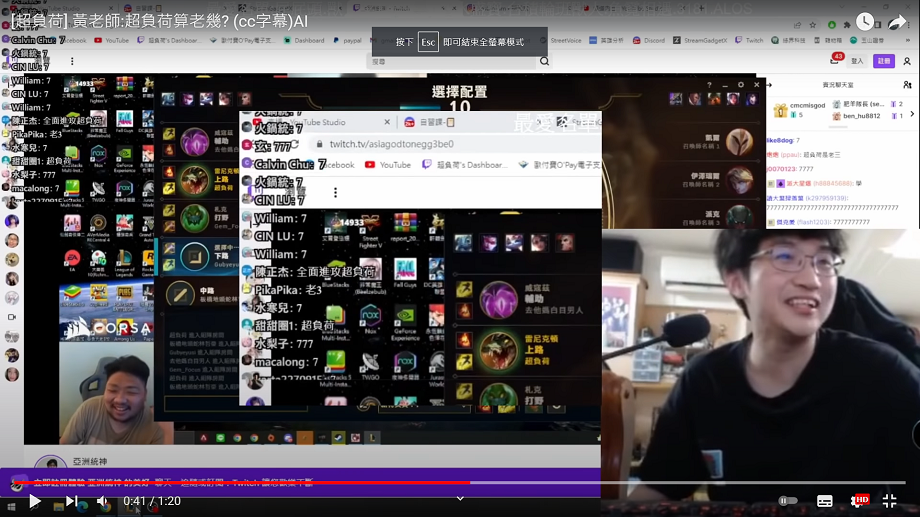Close the YouTube Studio tab in the inner browser

click(x=387, y=122)
